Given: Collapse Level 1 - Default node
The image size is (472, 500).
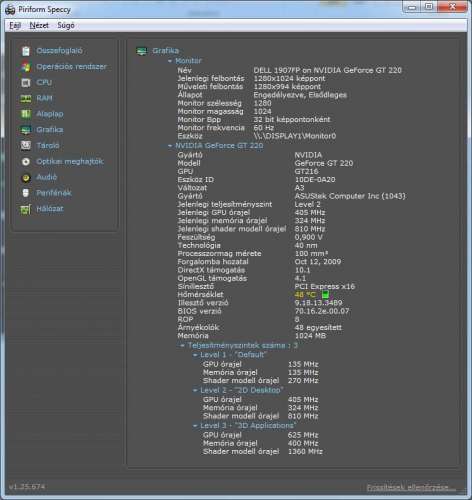Looking at the screenshot, I should click(x=195, y=355).
